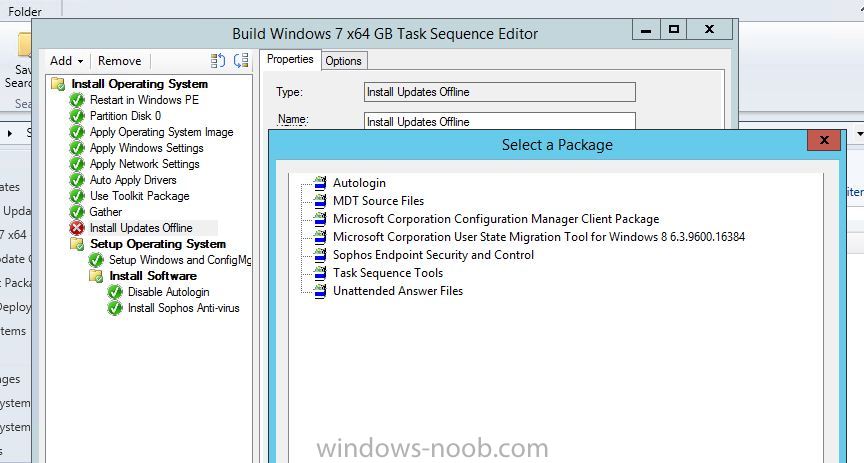The width and height of the screenshot is (864, 463).
Task: Select the Setup Operating System group
Action: pyautogui.click(x=158, y=244)
